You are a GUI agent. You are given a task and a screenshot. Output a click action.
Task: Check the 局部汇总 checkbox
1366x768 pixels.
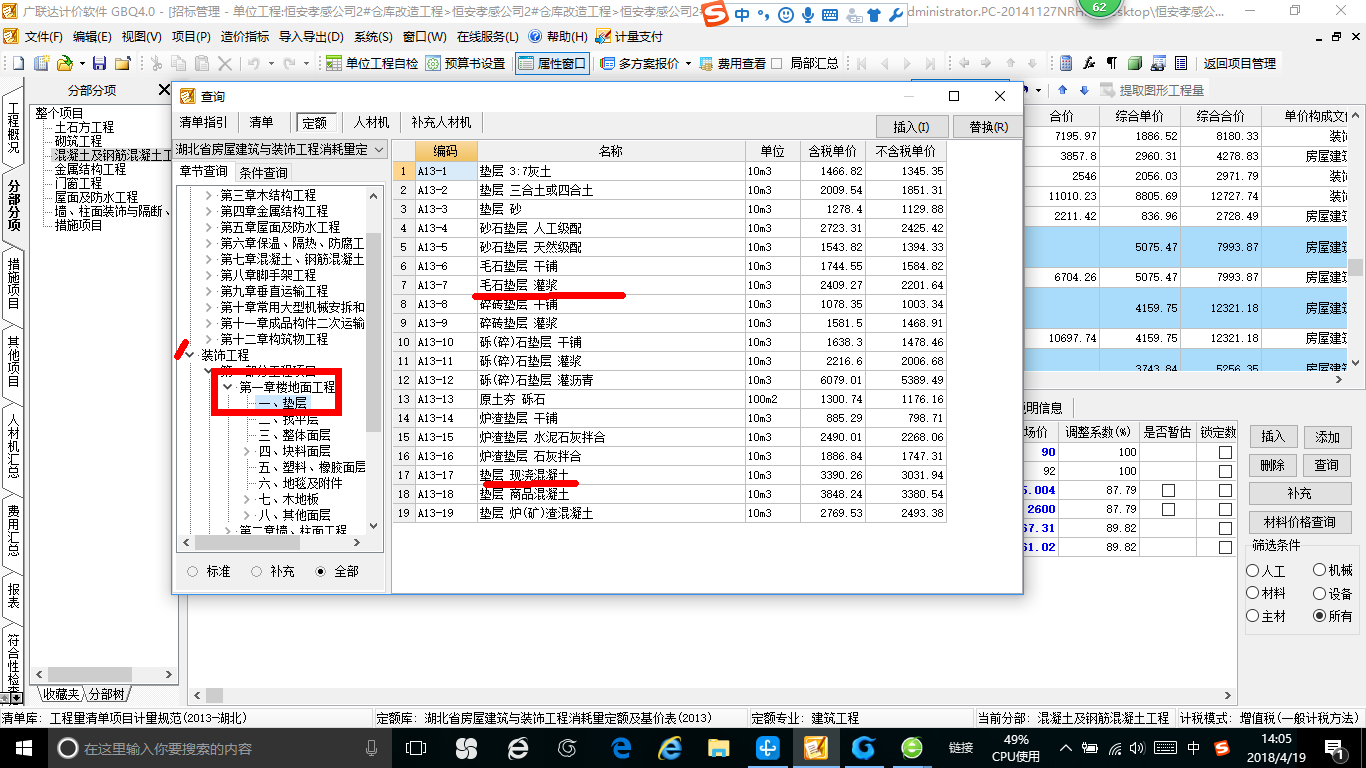point(778,63)
